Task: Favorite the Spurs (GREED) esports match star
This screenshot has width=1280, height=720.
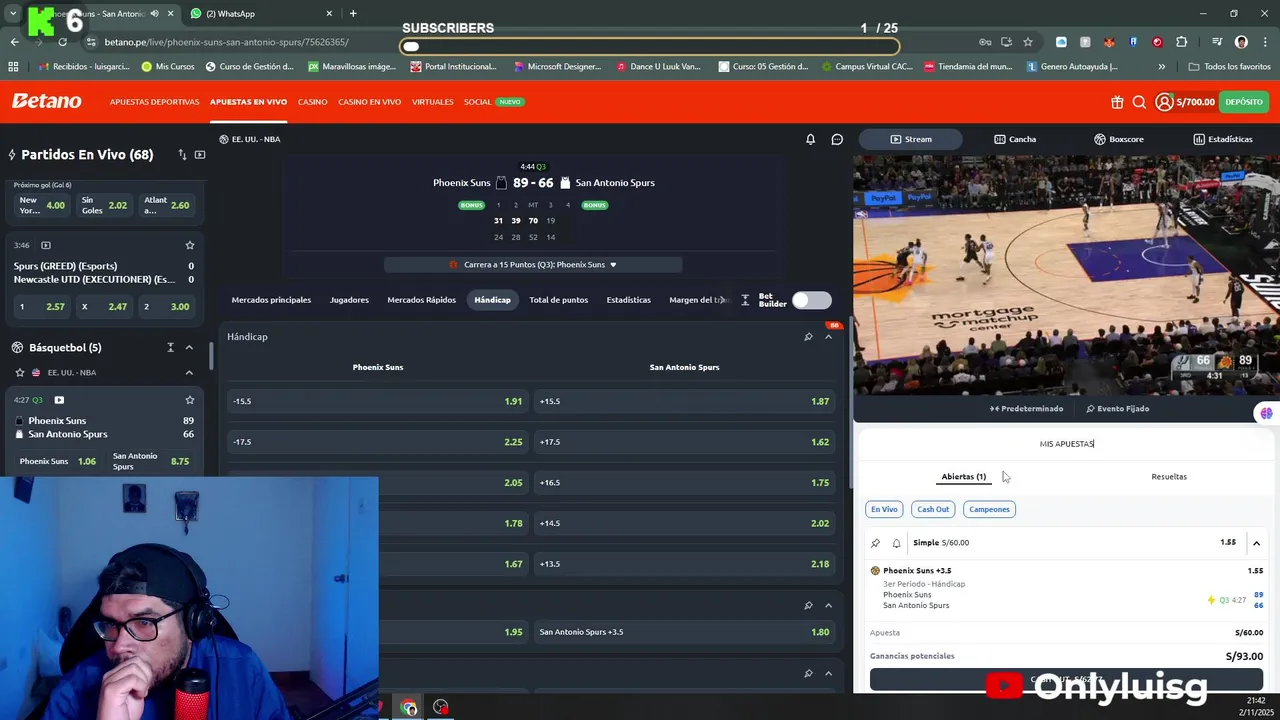Action: pyautogui.click(x=190, y=245)
